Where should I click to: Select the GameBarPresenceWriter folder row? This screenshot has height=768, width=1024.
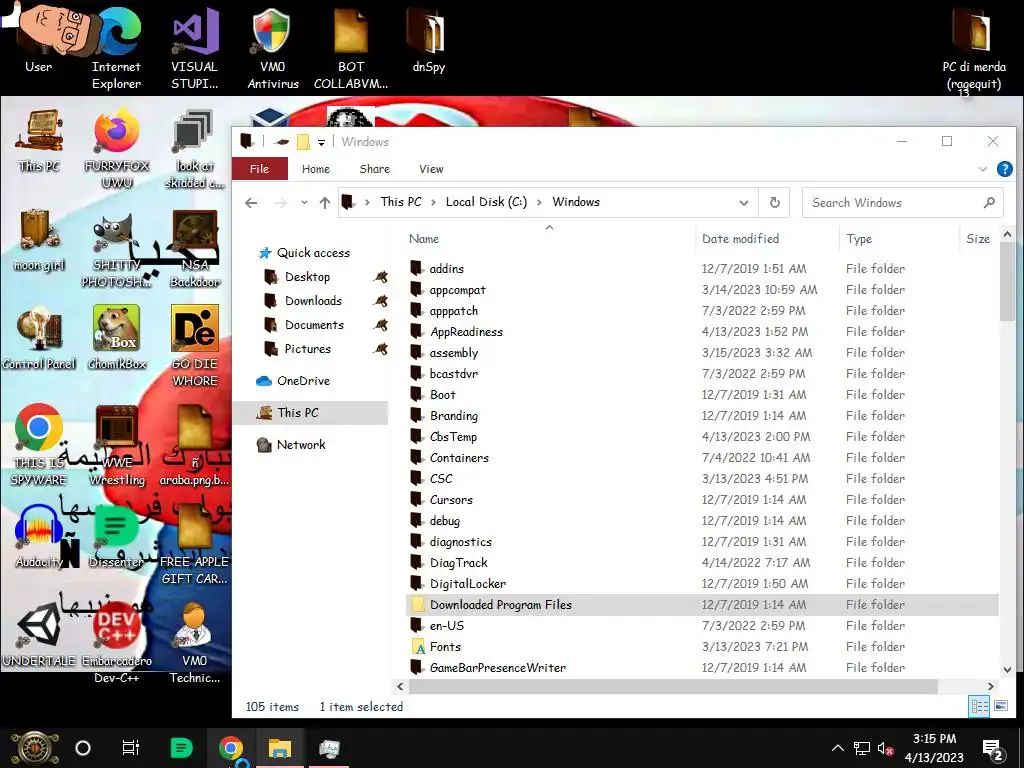(x=702, y=667)
